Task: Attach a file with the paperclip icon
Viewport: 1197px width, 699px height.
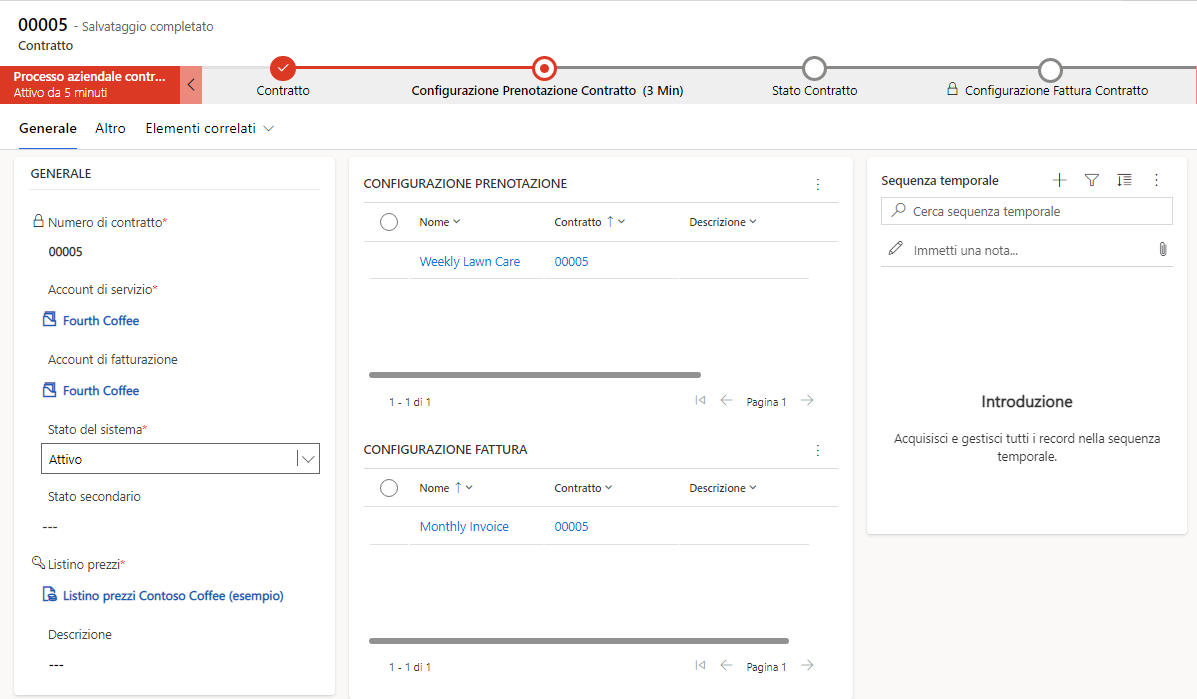Action: pyautogui.click(x=1163, y=250)
